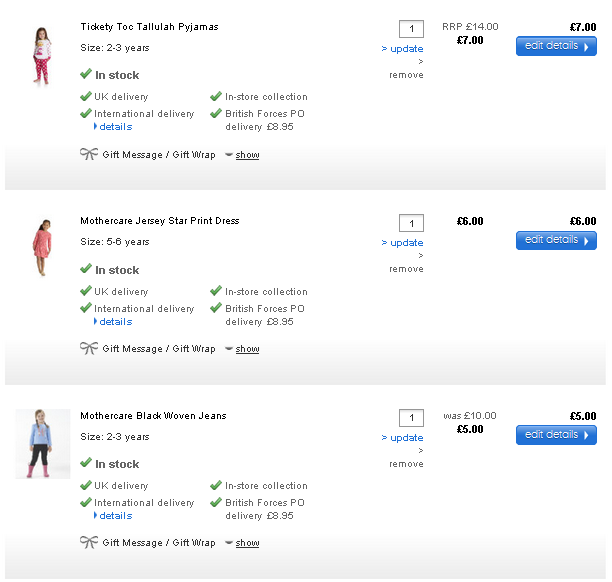Click gift bow icon for Tallulah Pyjamas
This screenshot has width=612, height=582.
(x=89, y=154)
